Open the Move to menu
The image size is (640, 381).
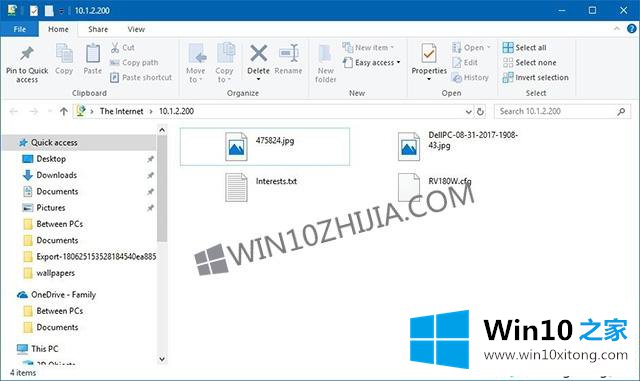[x=196, y=63]
